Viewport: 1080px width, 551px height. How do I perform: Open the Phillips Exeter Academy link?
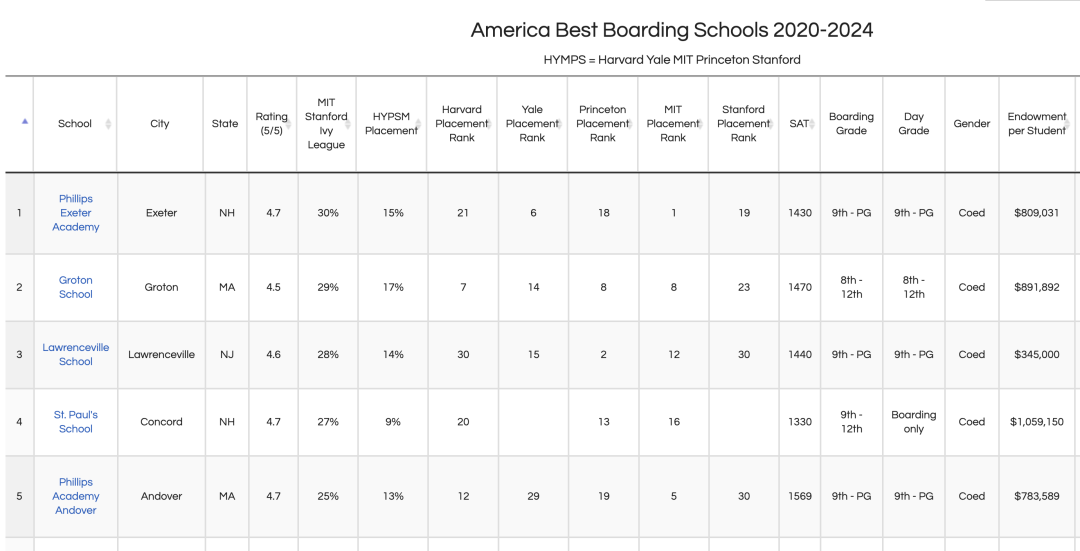click(76, 213)
